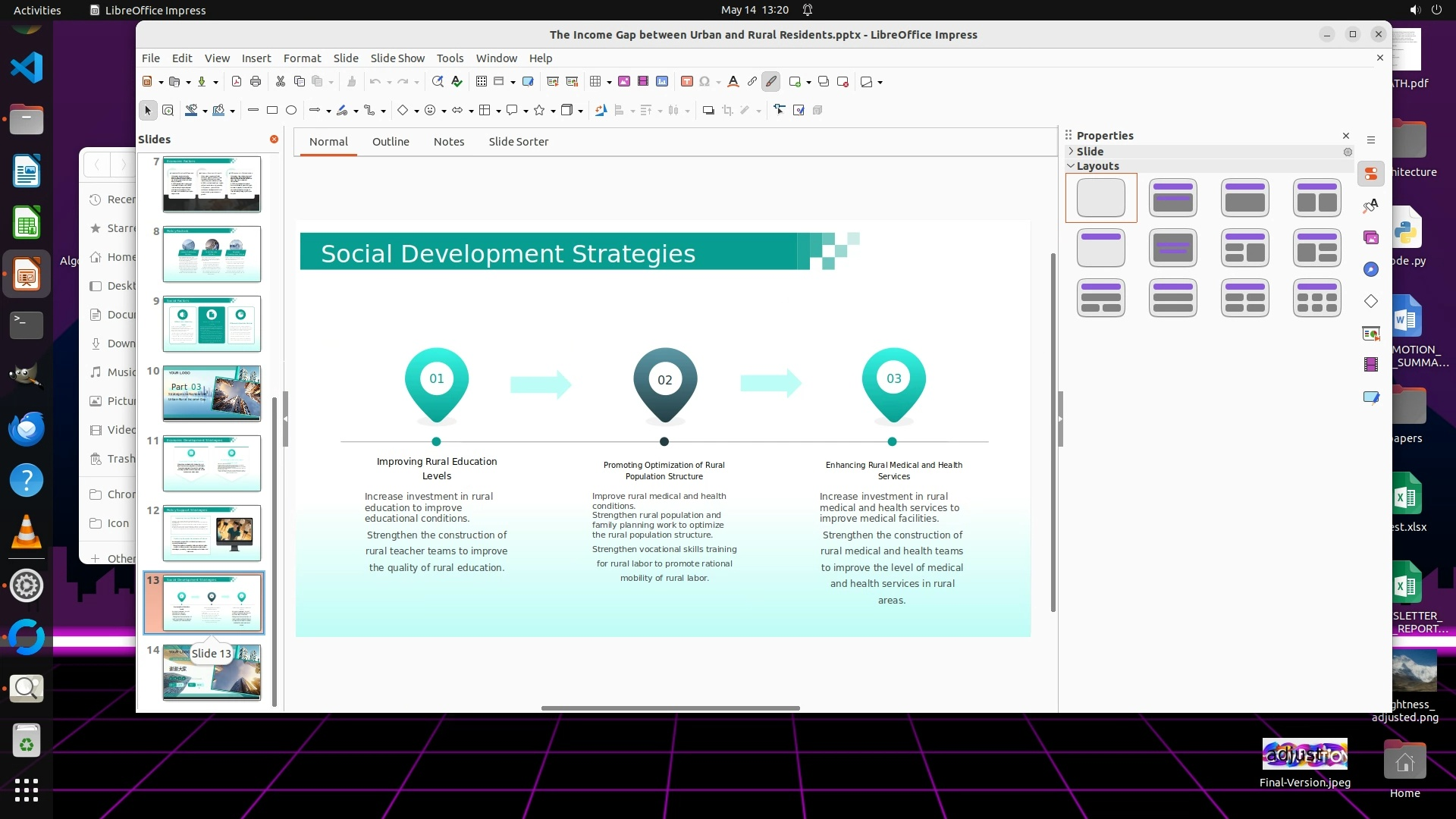Viewport: 1456px width, 819px height.
Task: Toggle Point Edit Mode button
Action: tap(780, 111)
